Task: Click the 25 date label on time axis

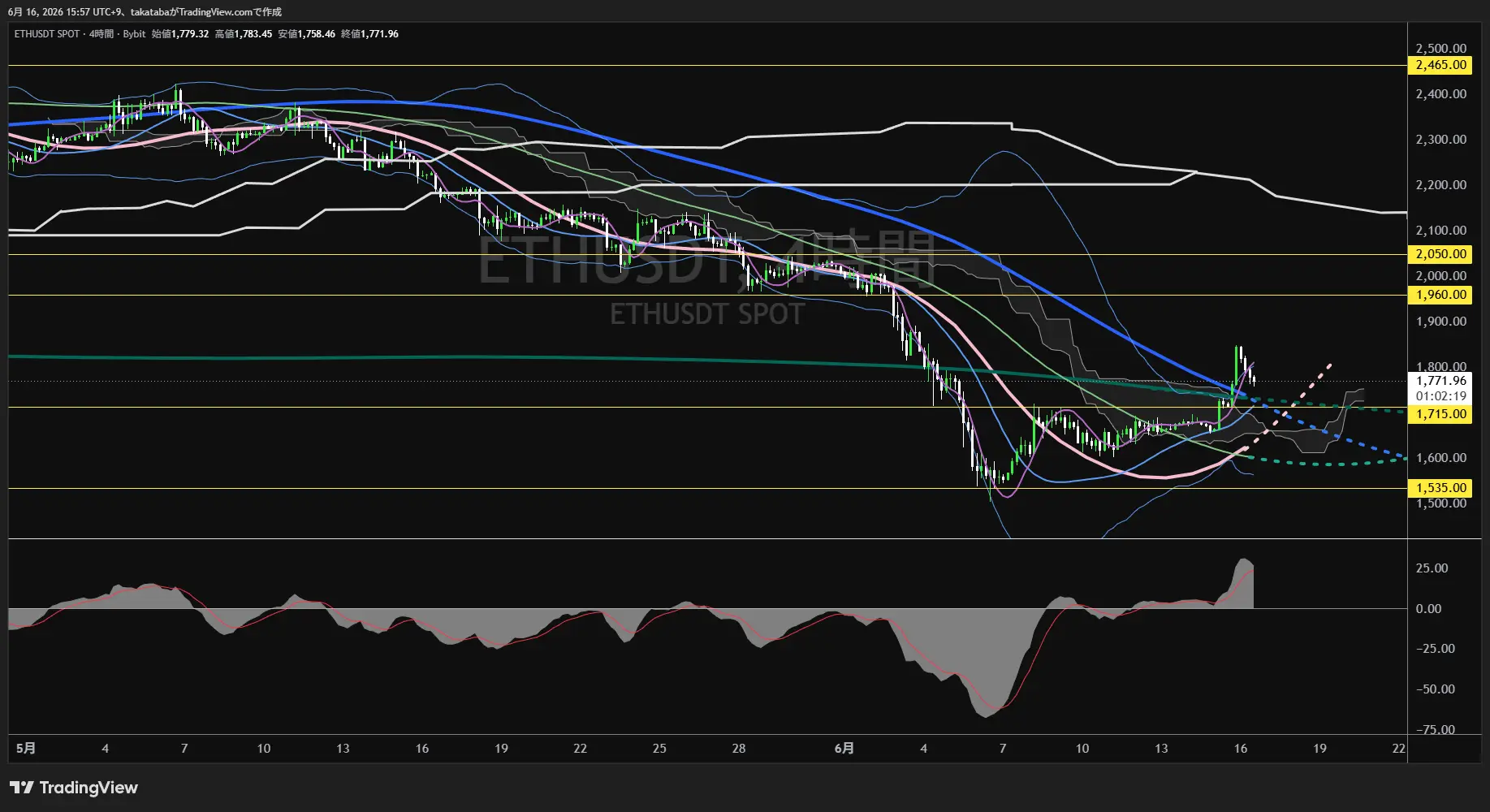Action: click(659, 749)
